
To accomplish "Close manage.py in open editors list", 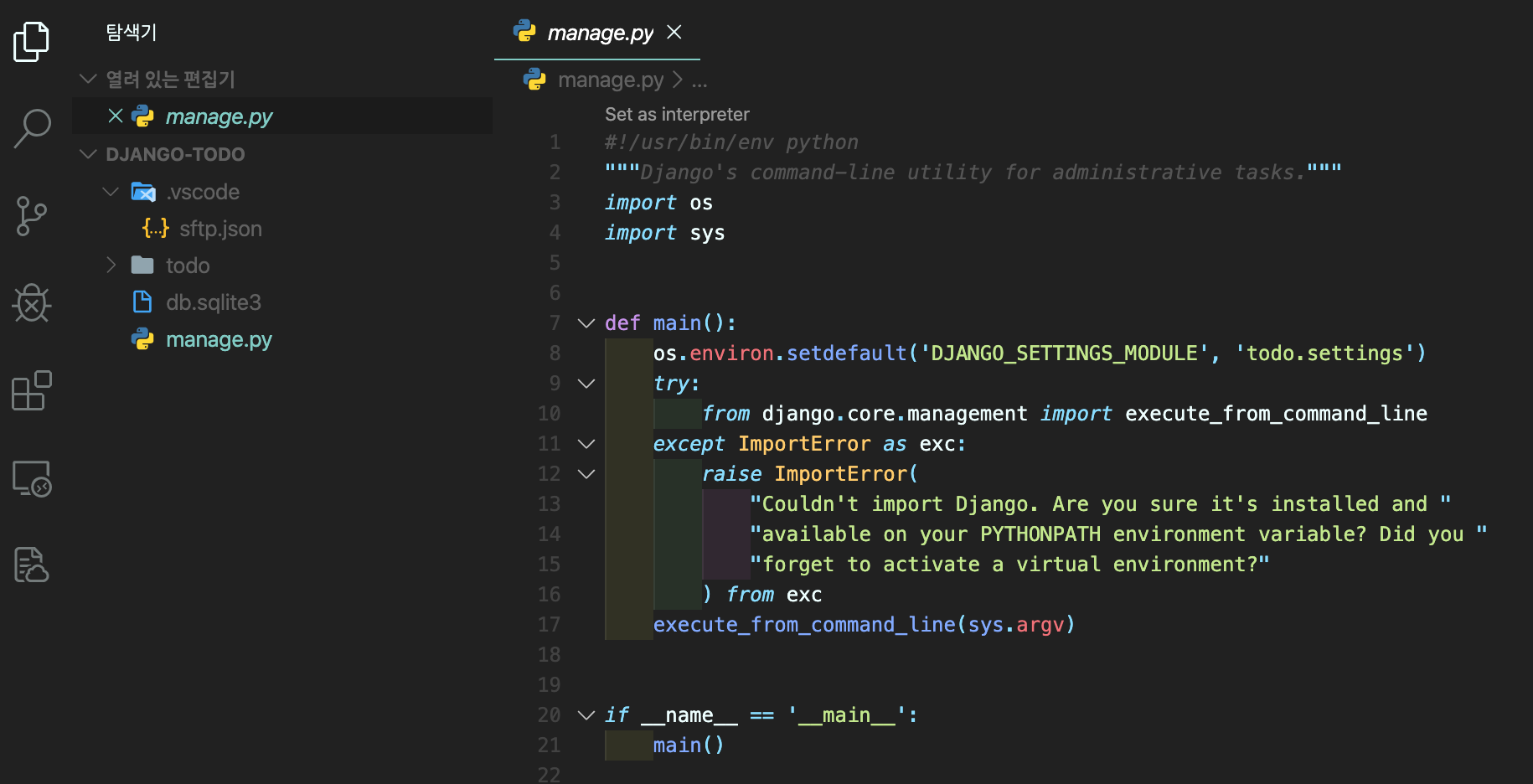I will [x=116, y=116].
